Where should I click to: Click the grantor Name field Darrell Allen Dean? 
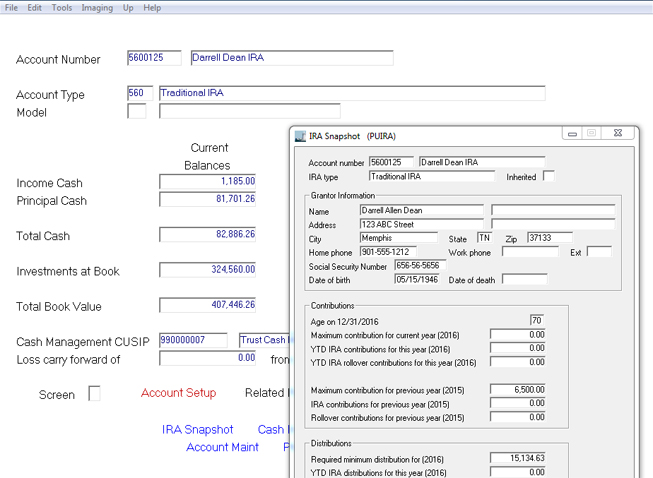pos(421,210)
